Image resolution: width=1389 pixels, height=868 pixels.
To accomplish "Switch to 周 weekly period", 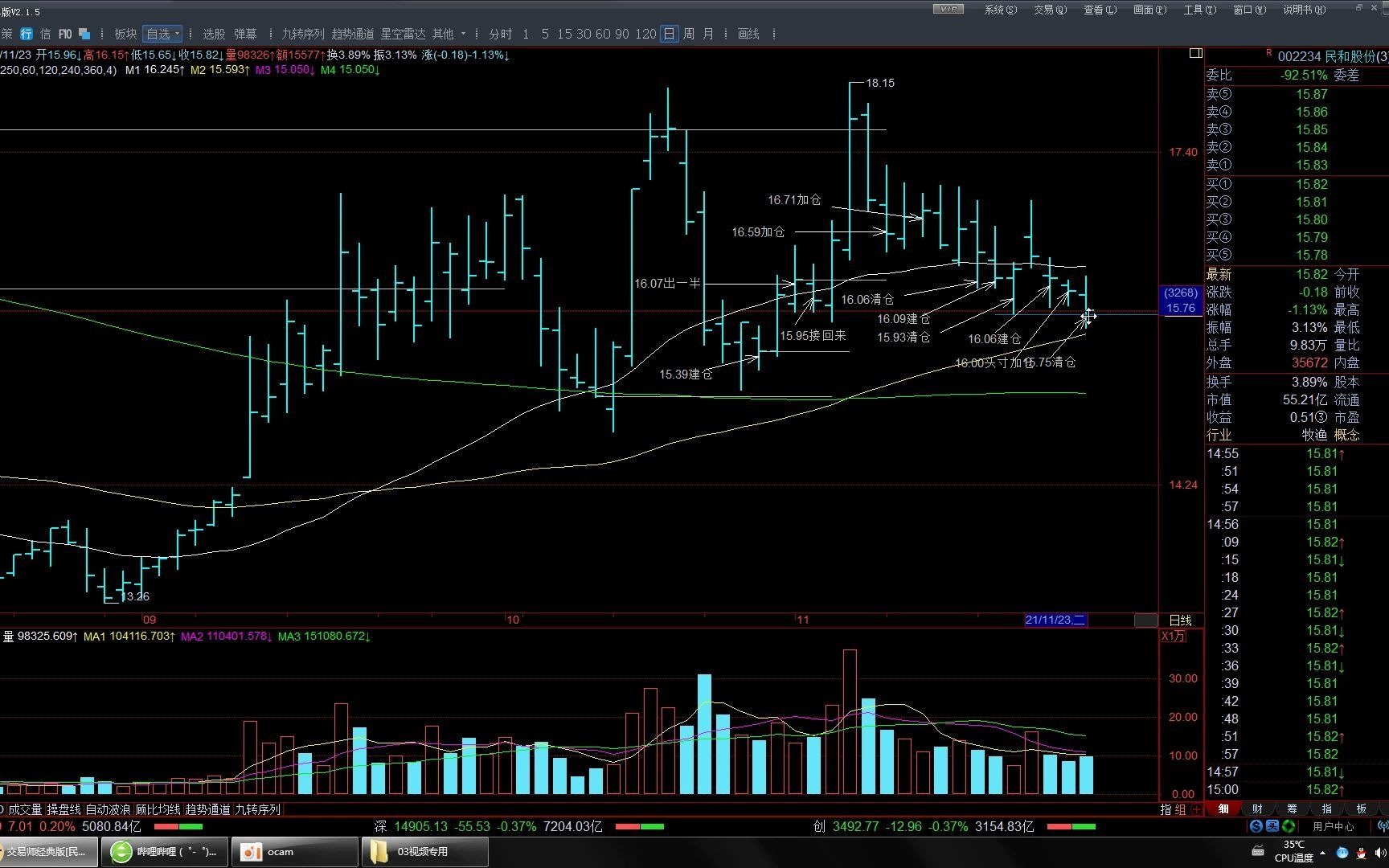I will point(689,34).
